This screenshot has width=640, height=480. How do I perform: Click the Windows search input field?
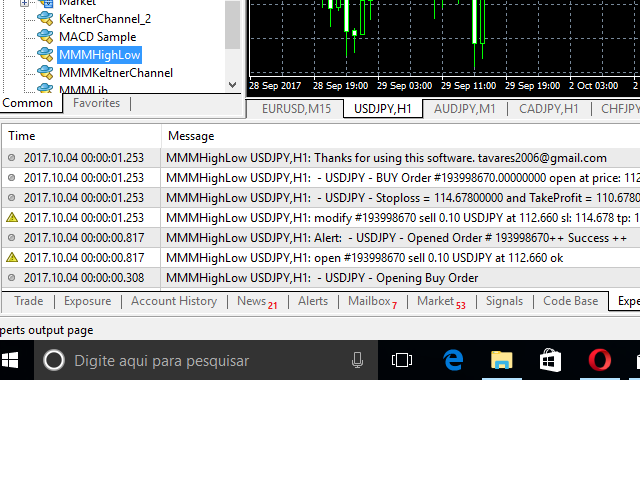(x=206, y=360)
